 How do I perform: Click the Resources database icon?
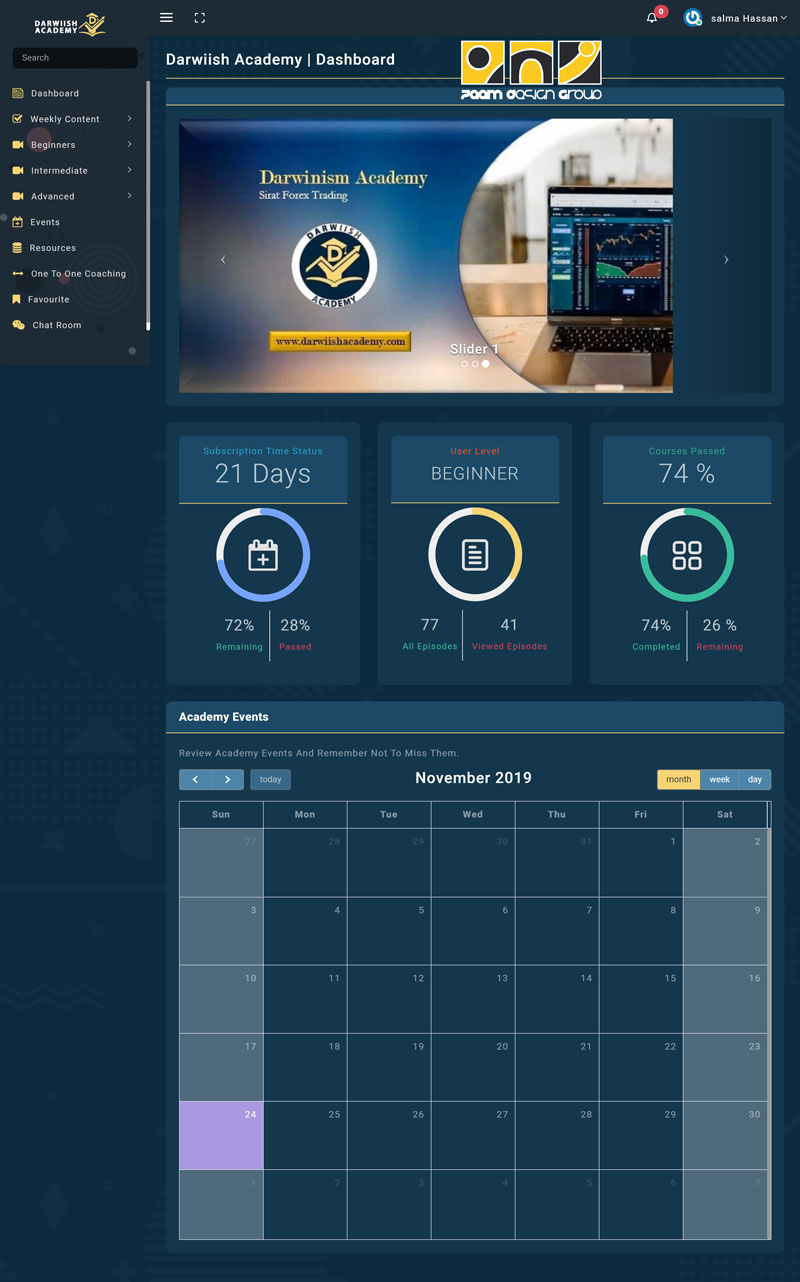point(18,247)
